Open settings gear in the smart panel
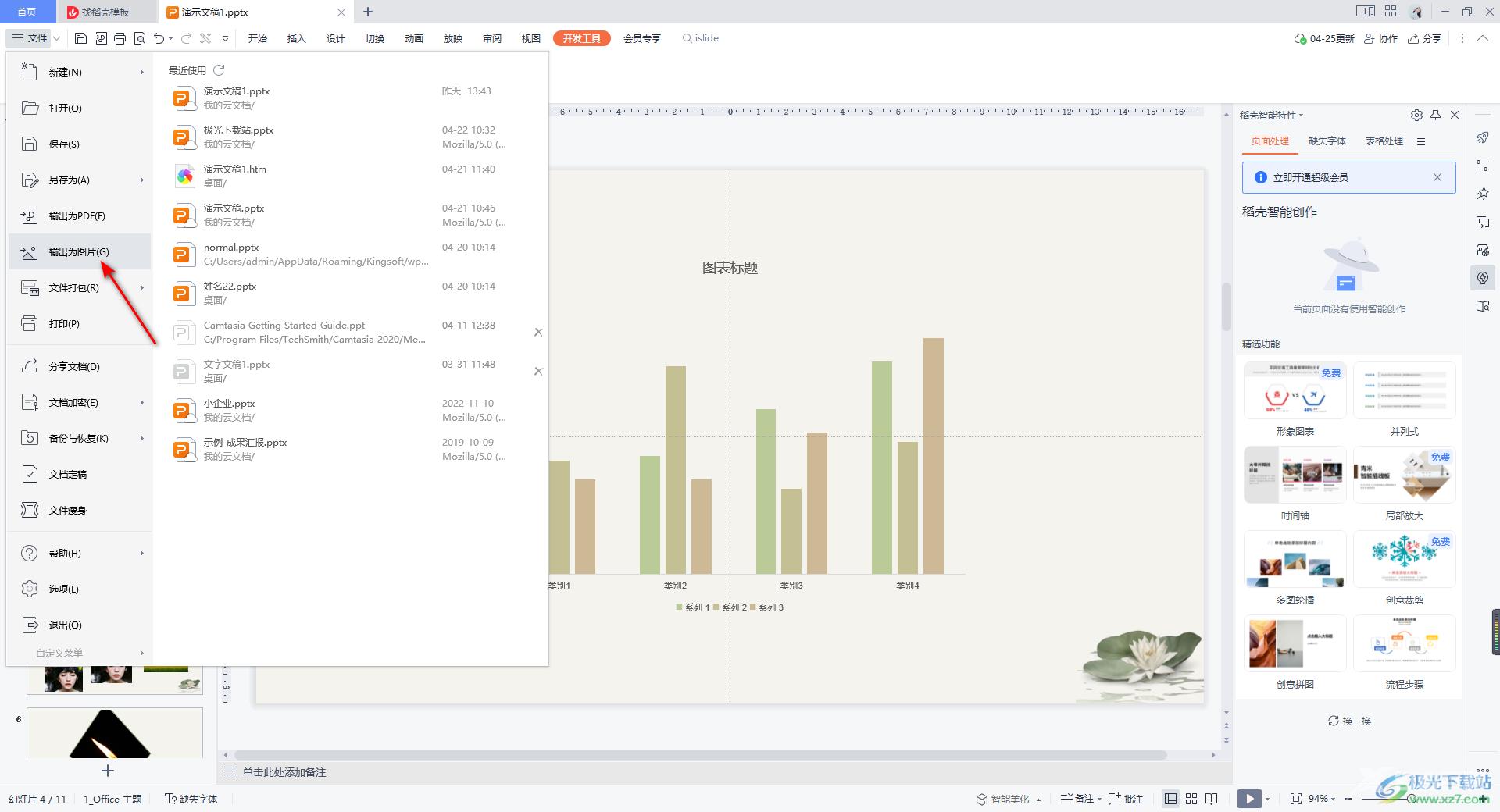Image resolution: width=1500 pixels, height=812 pixels. point(1416,115)
